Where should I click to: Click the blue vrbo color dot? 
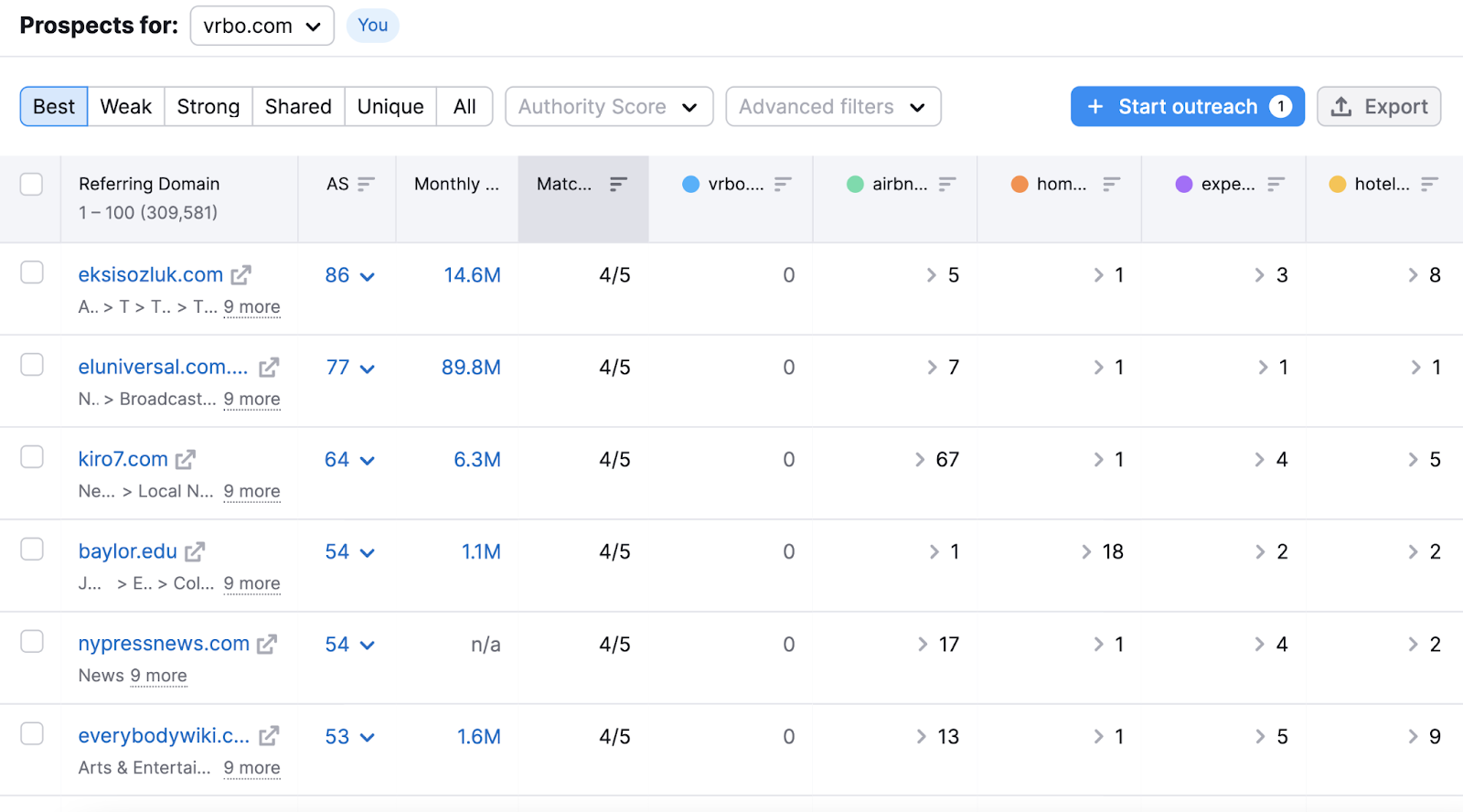point(691,184)
